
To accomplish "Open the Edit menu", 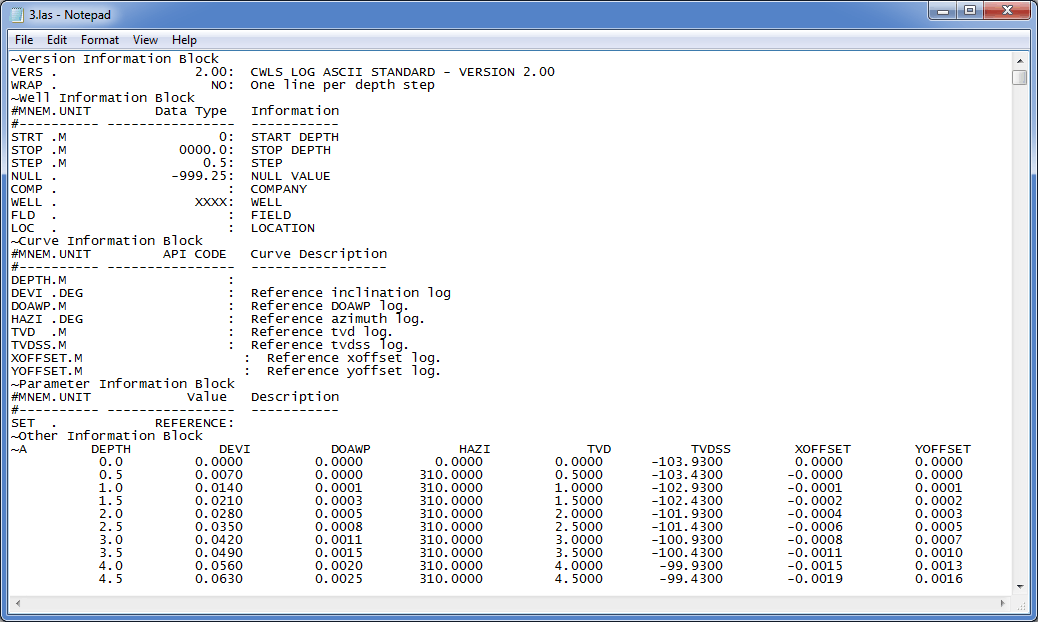I will [57, 40].
